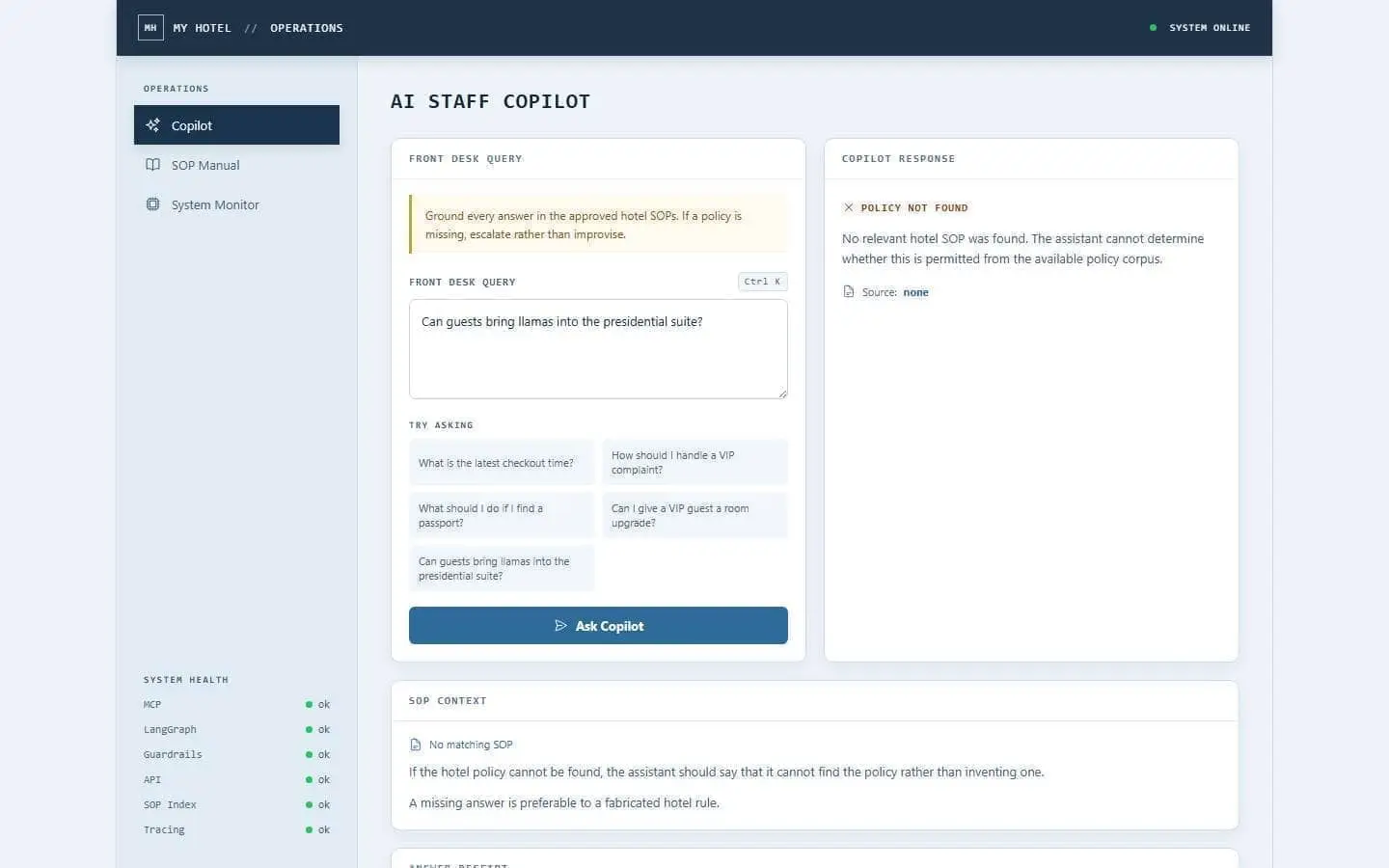Click the Policy Not Found X icon

pos(849,207)
